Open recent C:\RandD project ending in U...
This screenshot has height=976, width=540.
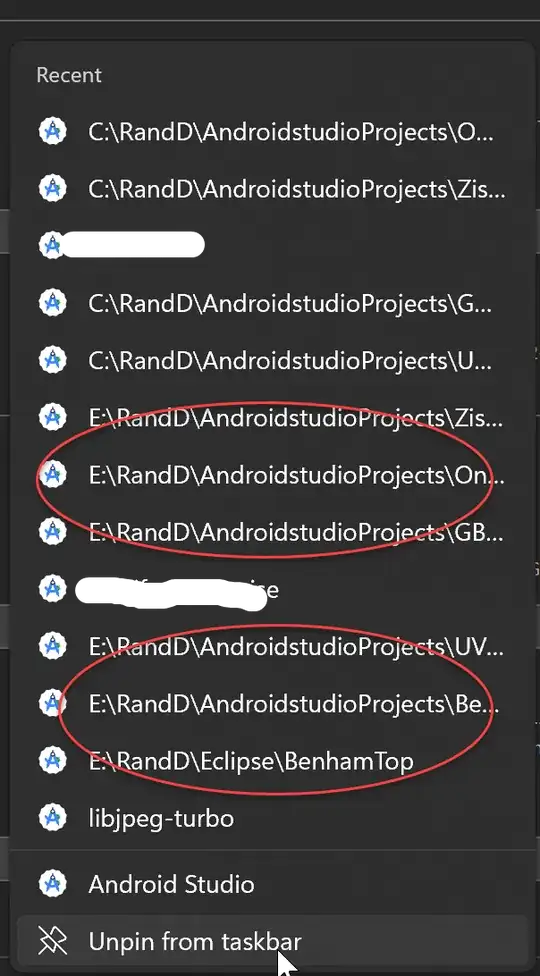(x=274, y=360)
